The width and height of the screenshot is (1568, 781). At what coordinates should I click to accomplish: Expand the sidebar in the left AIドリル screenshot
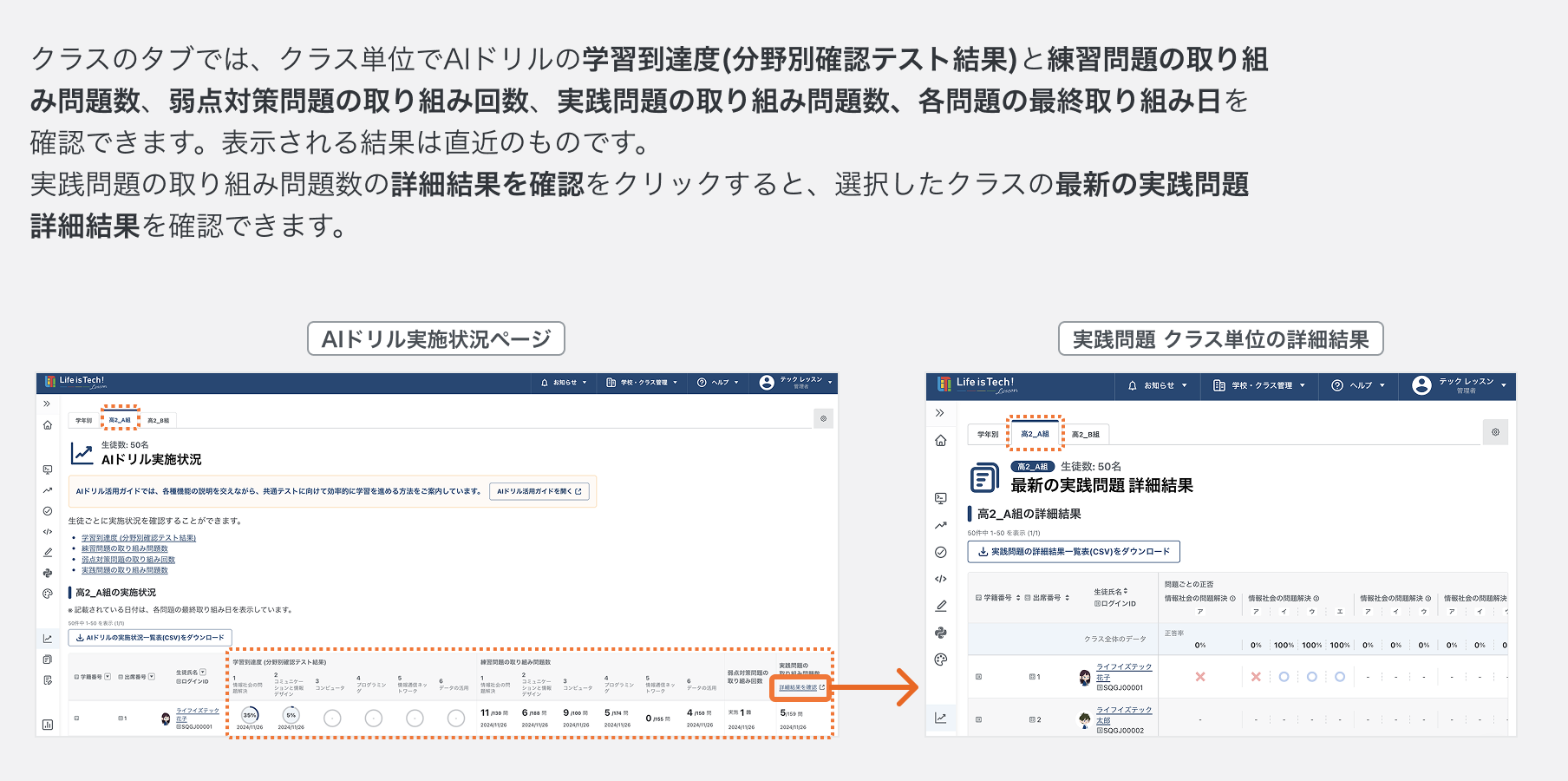point(47,404)
